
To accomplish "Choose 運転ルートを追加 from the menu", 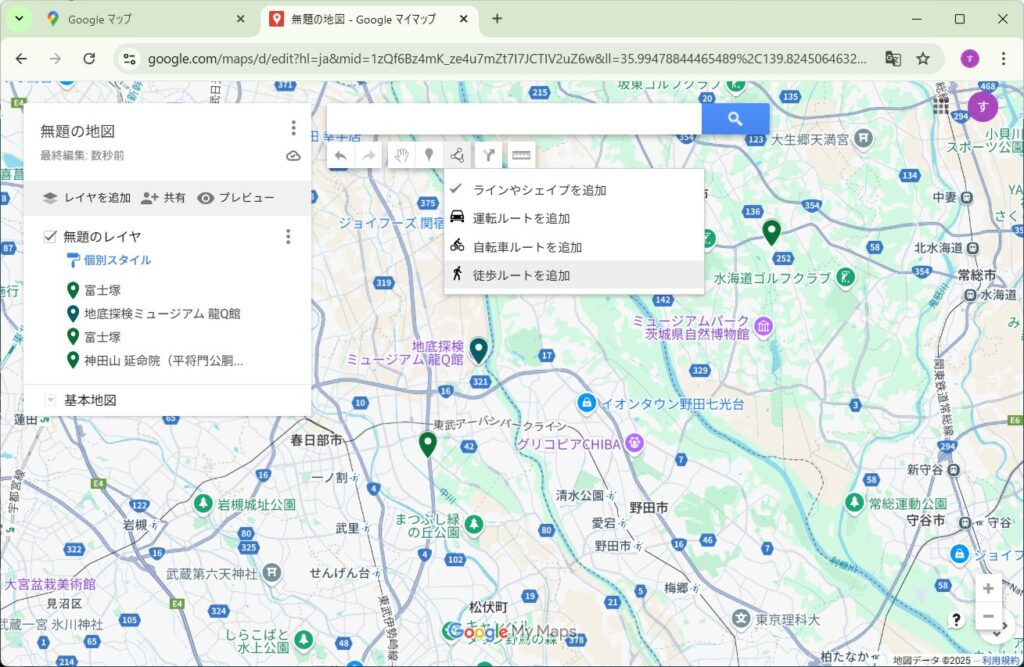I will click(x=575, y=218).
